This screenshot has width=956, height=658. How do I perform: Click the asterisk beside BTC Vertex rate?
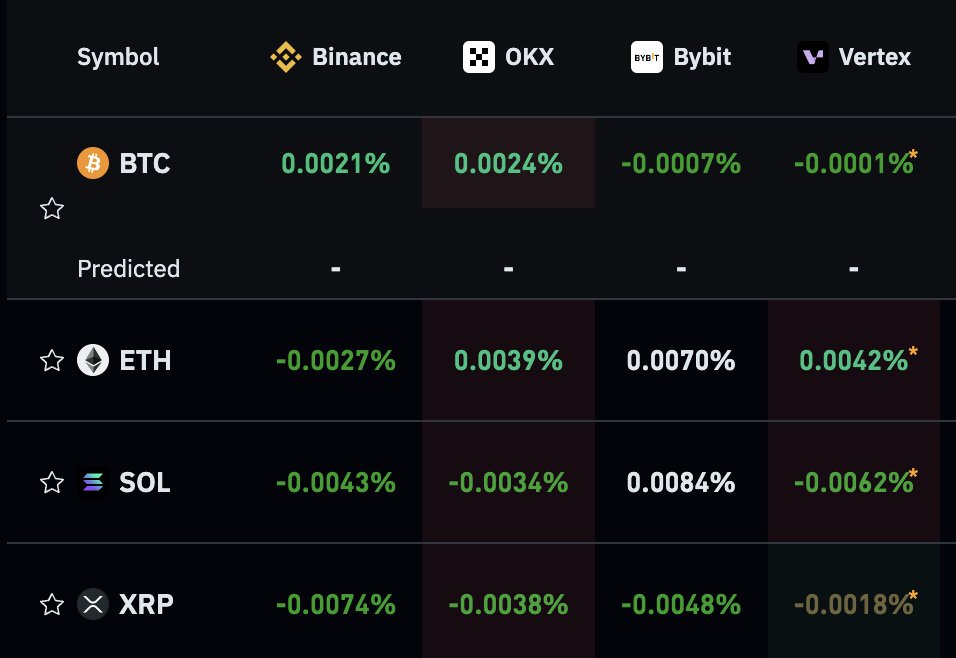[913, 155]
